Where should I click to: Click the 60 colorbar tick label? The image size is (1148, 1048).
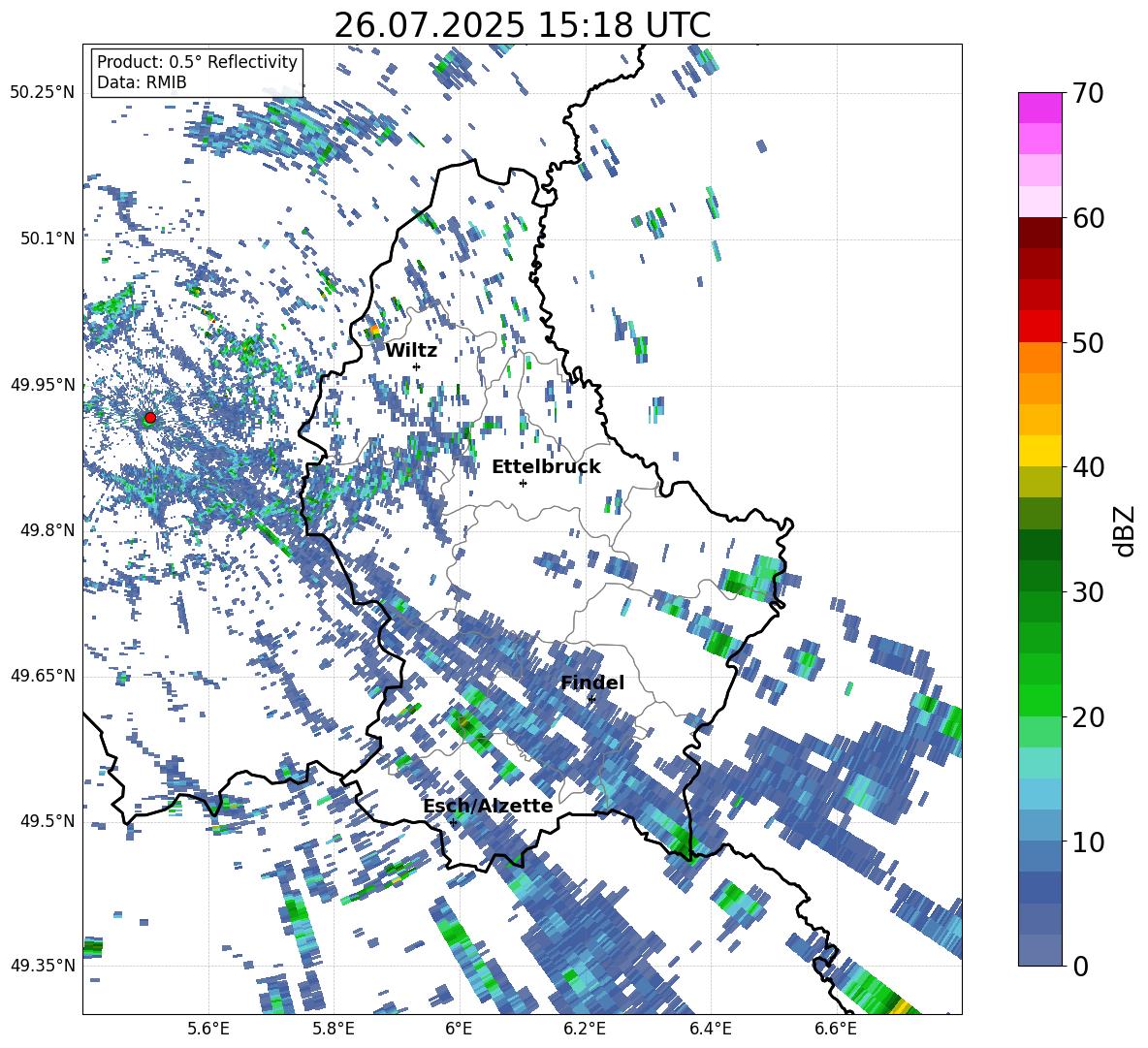click(x=1088, y=218)
